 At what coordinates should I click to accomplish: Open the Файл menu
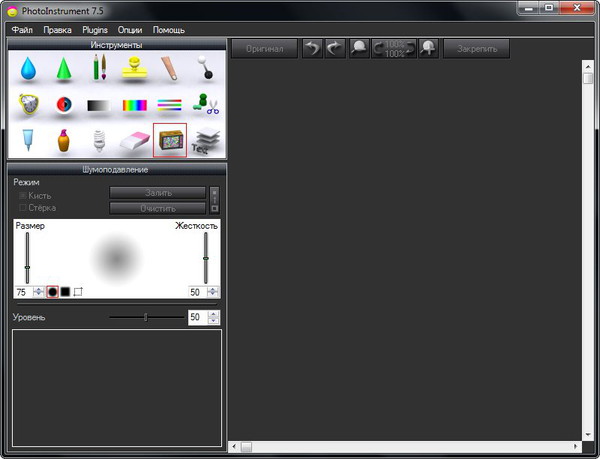tap(22, 30)
